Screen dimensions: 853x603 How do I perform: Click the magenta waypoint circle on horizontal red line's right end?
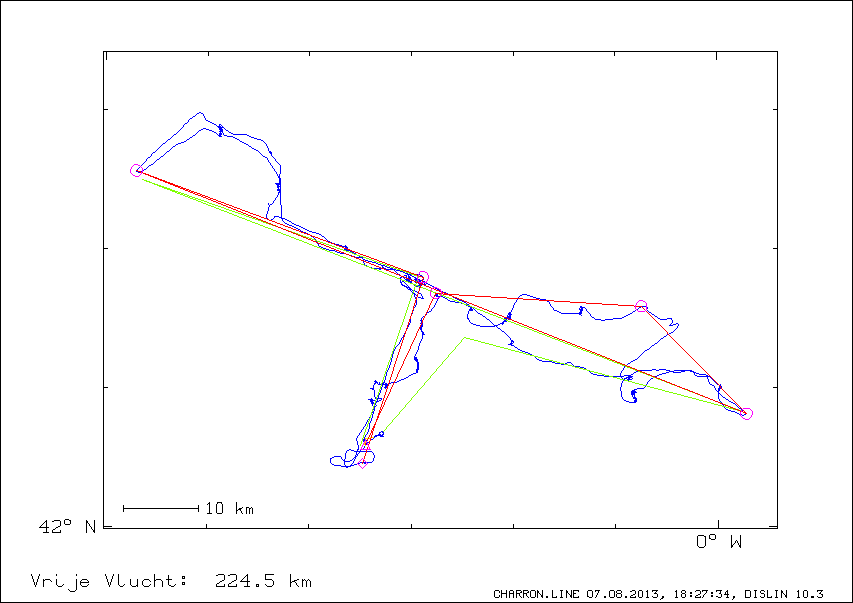641,306
